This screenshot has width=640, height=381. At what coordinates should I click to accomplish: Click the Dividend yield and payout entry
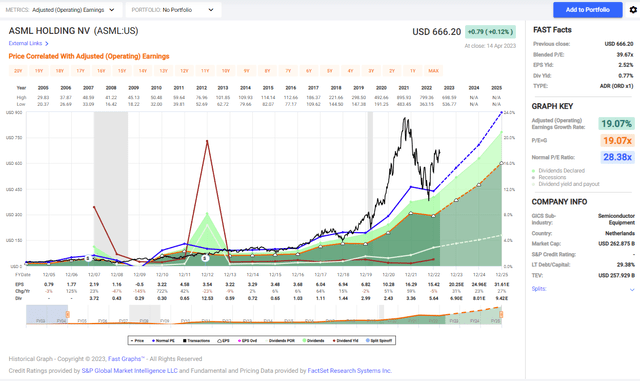(x=569, y=184)
